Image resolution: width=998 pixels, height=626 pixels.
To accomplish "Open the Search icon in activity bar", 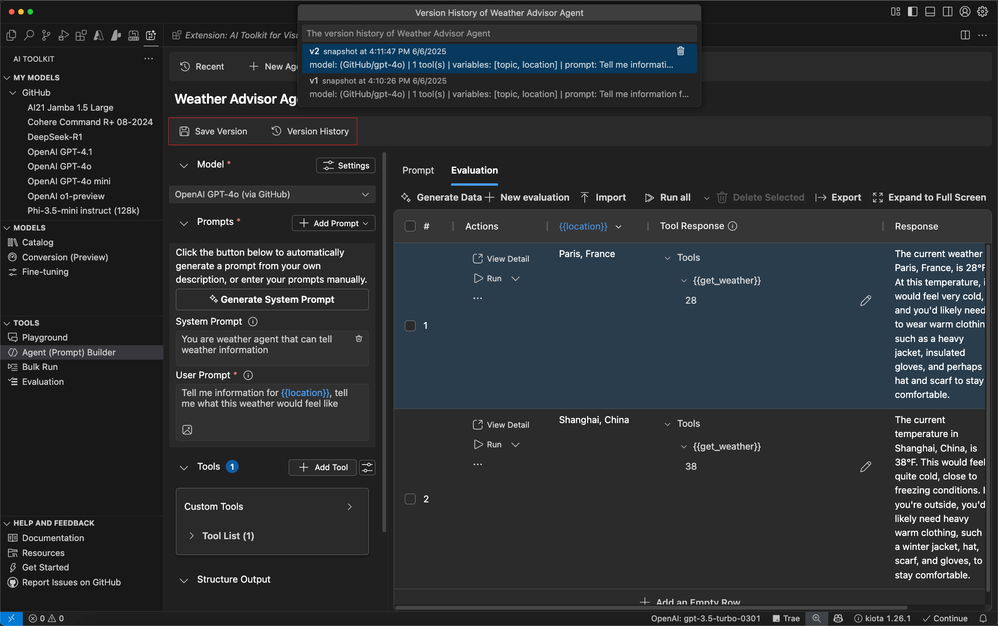I will [27, 36].
